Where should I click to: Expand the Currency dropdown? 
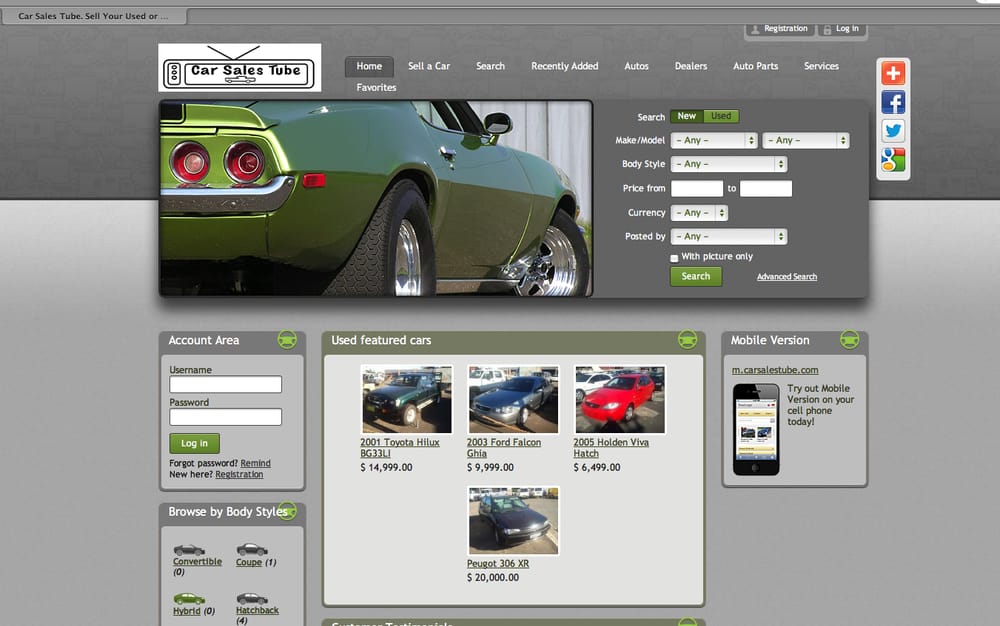[699, 213]
